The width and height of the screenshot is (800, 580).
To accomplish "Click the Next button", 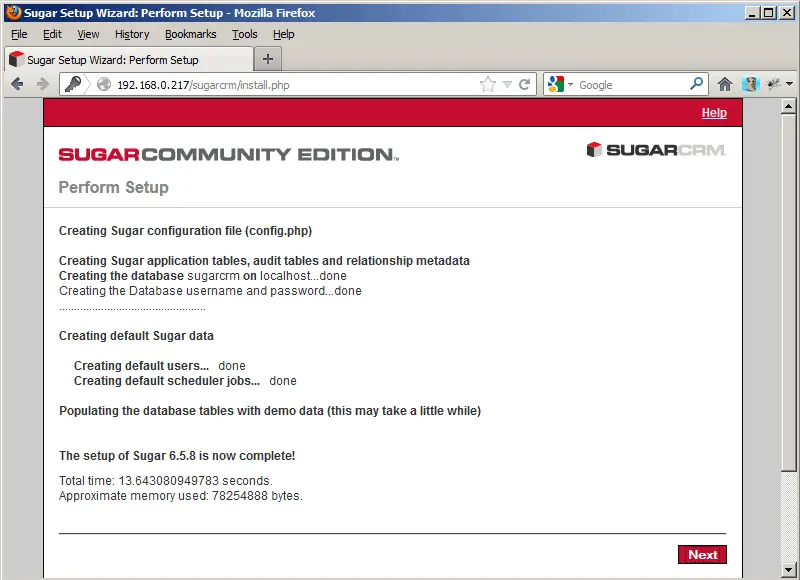I will pos(703,554).
